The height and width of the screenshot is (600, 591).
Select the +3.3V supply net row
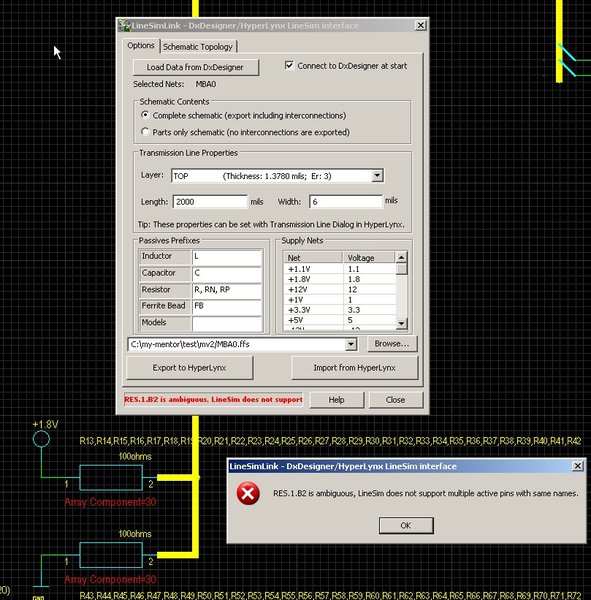pos(340,310)
